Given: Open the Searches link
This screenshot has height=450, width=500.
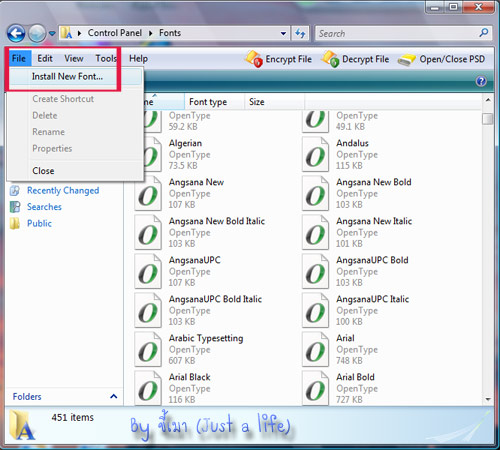Looking at the screenshot, I should 44,207.
